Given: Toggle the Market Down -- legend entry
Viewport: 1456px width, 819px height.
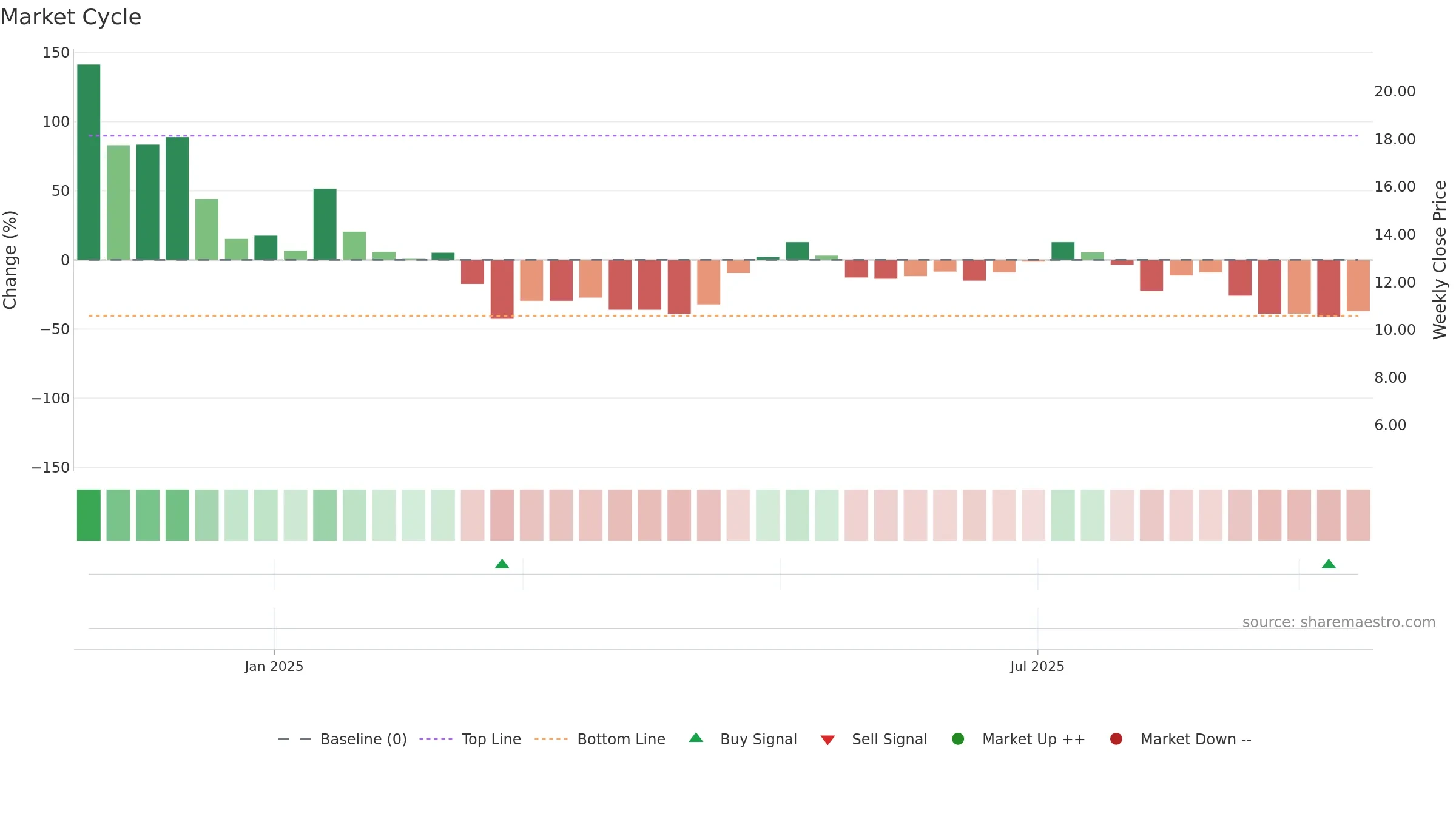Looking at the screenshot, I should 1180,739.
